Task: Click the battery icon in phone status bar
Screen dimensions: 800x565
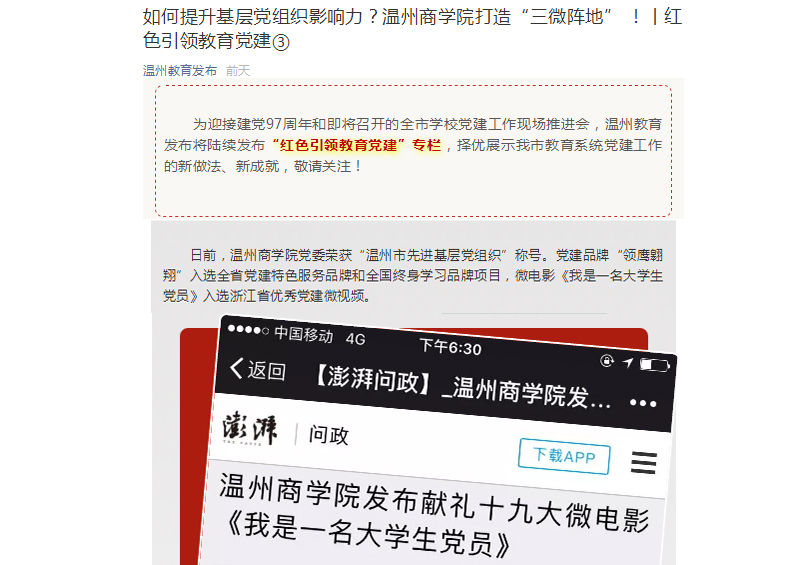Action: pos(655,365)
